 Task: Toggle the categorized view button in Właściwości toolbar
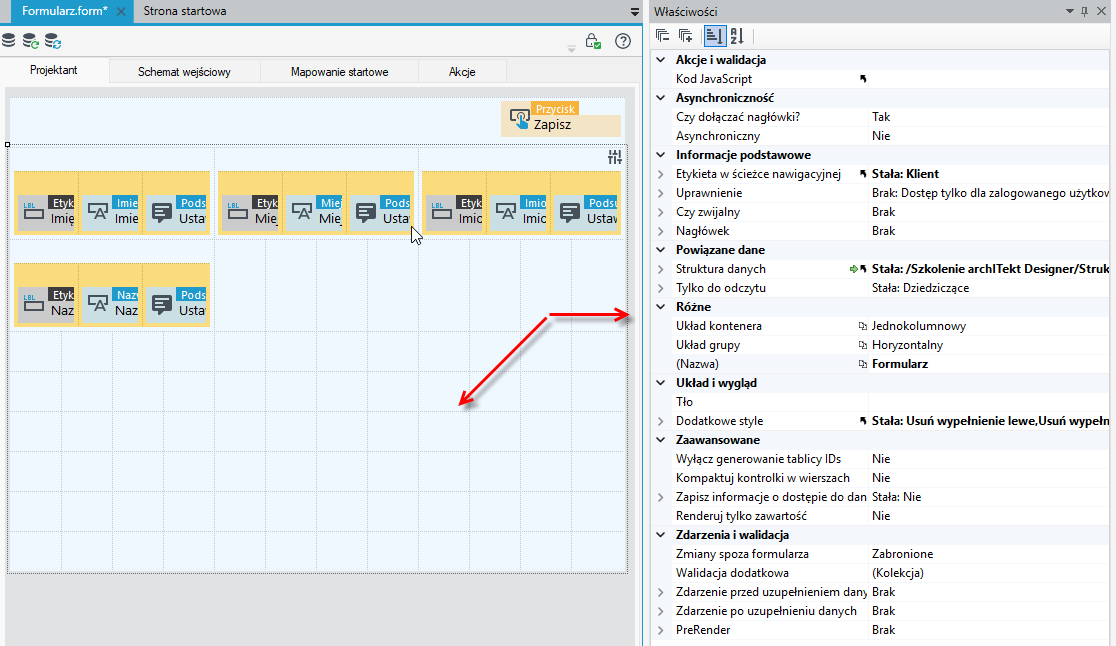714,36
